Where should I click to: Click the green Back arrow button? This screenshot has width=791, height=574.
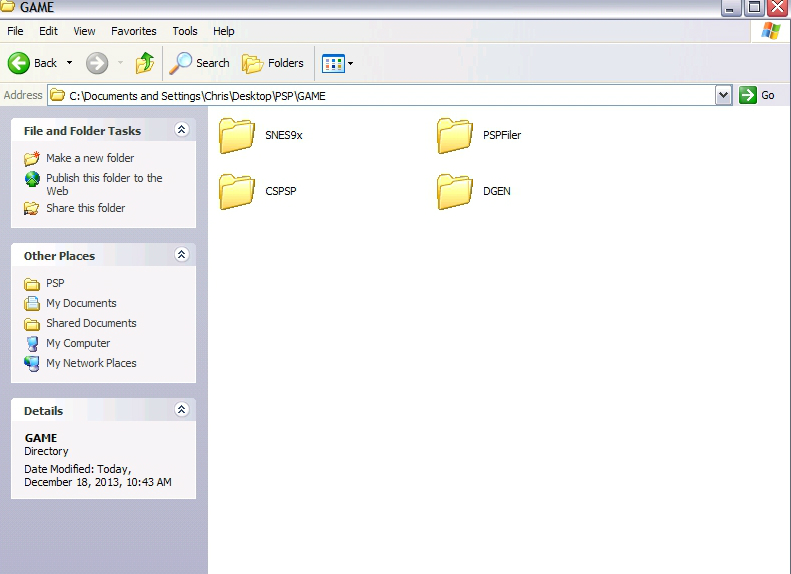tap(20, 63)
